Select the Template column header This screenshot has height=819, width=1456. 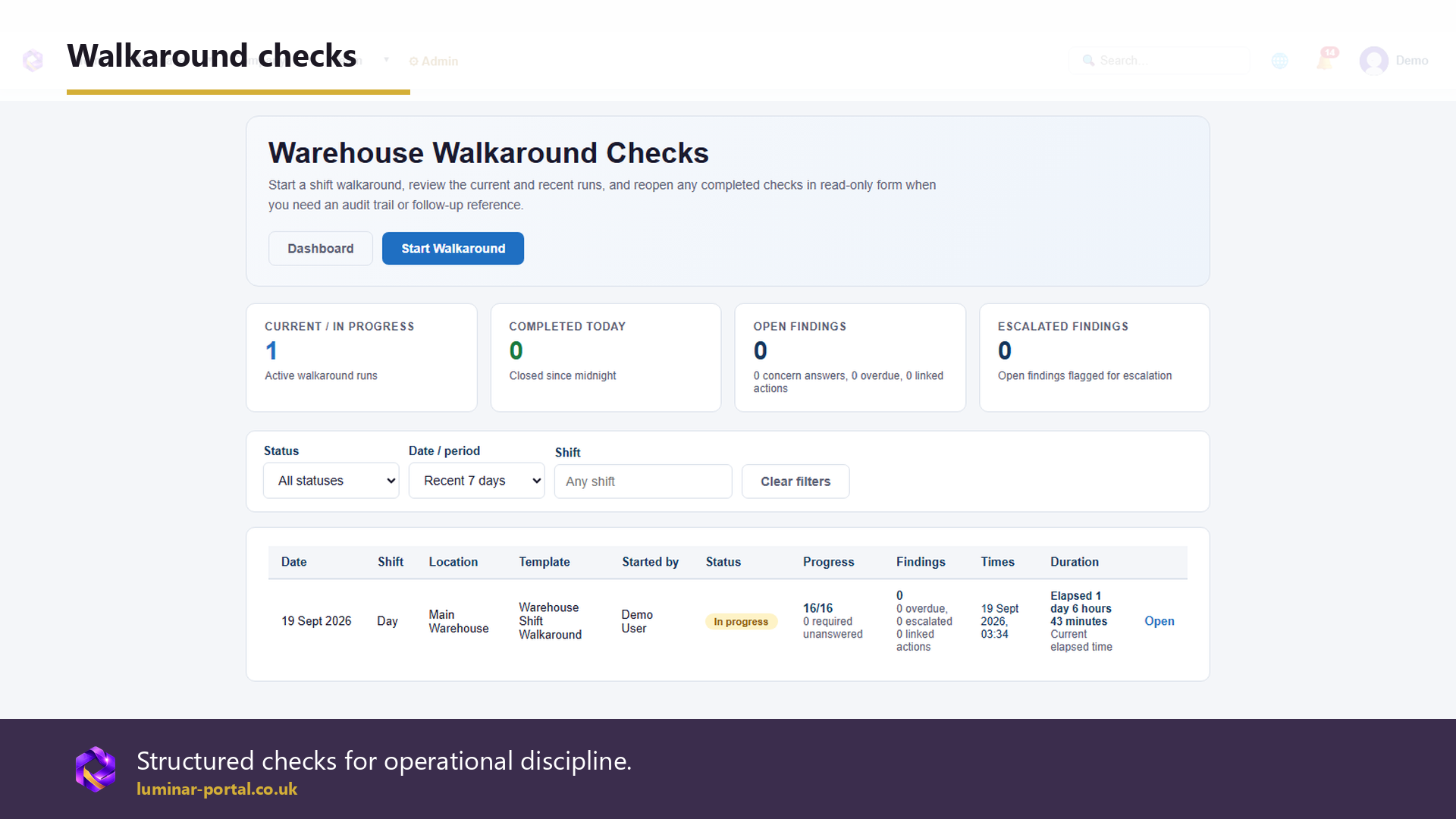[x=544, y=562]
